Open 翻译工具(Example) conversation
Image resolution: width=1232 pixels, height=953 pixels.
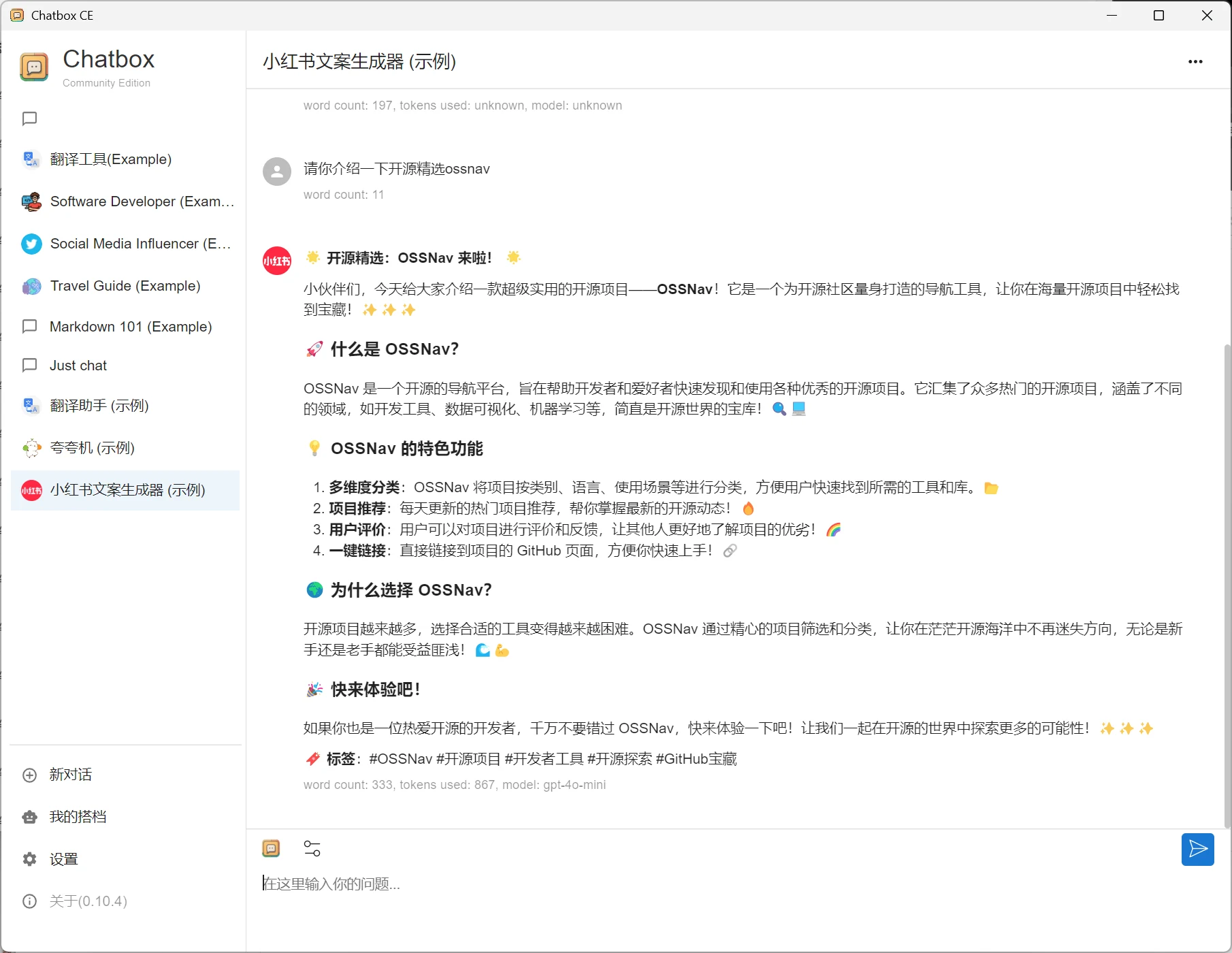111,159
